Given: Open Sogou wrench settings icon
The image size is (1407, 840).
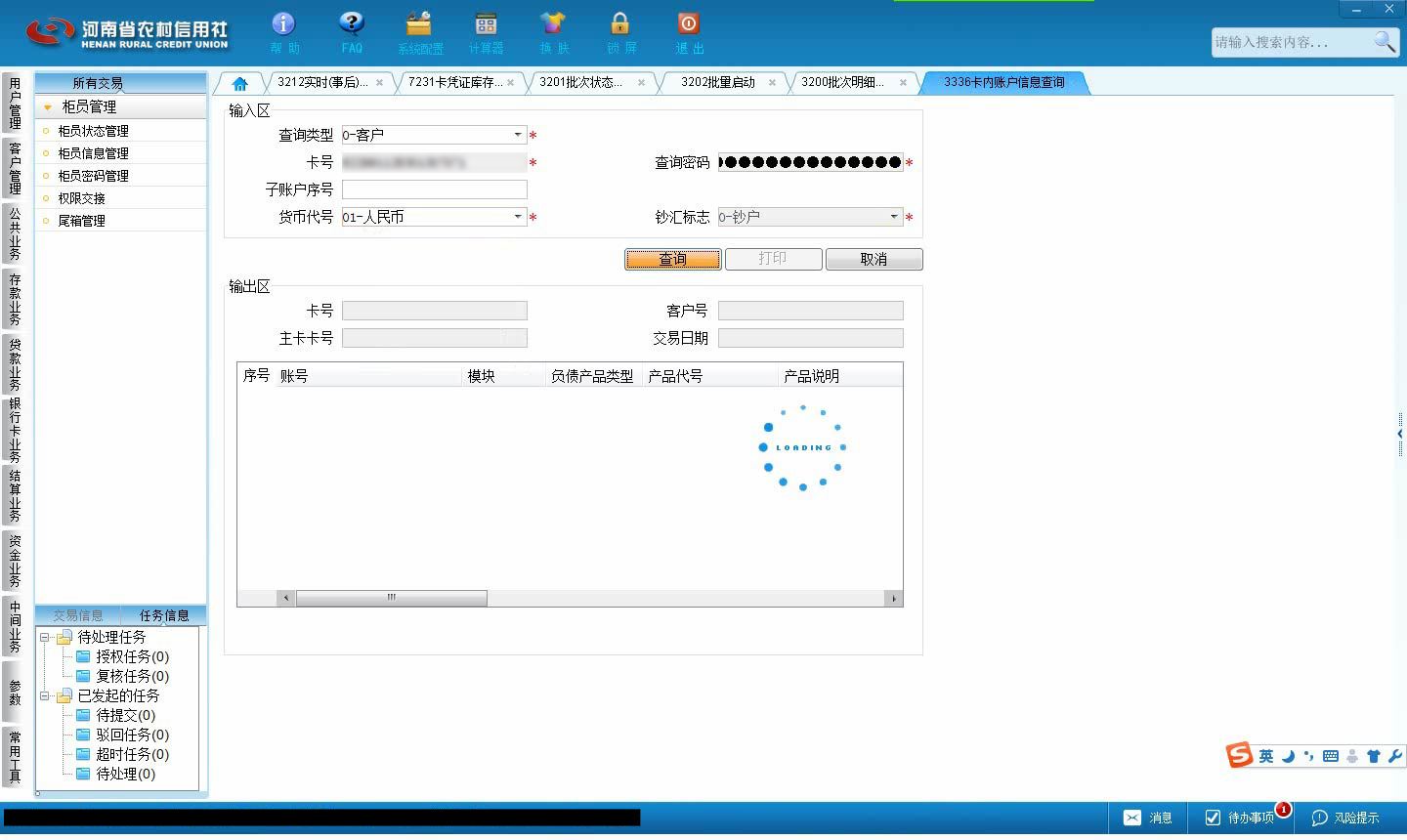Looking at the screenshot, I should [x=1394, y=756].
